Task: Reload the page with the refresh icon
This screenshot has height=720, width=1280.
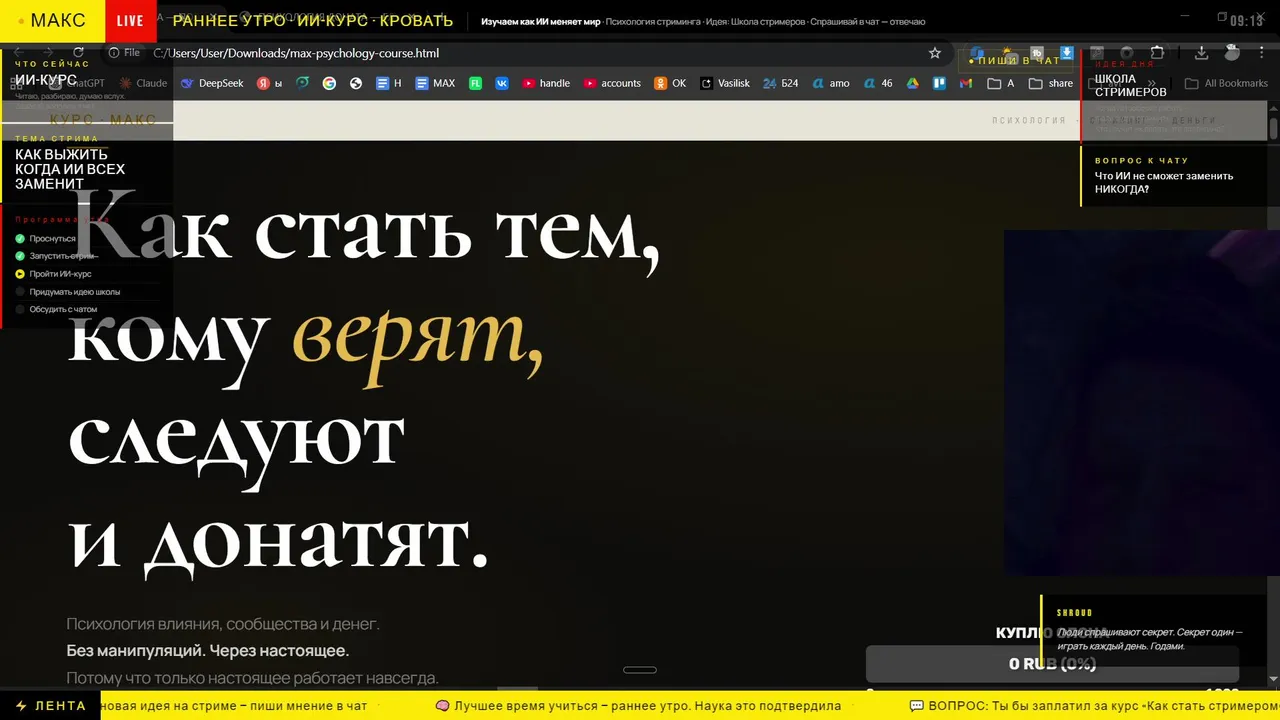Action: click(x=79, y=53)
